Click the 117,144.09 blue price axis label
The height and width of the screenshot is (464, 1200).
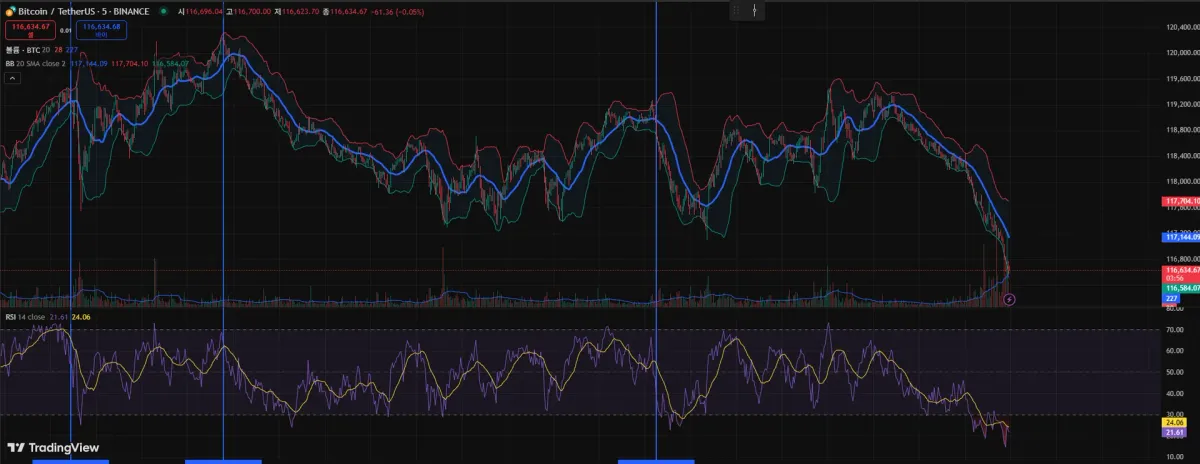tap(1180, 237)
